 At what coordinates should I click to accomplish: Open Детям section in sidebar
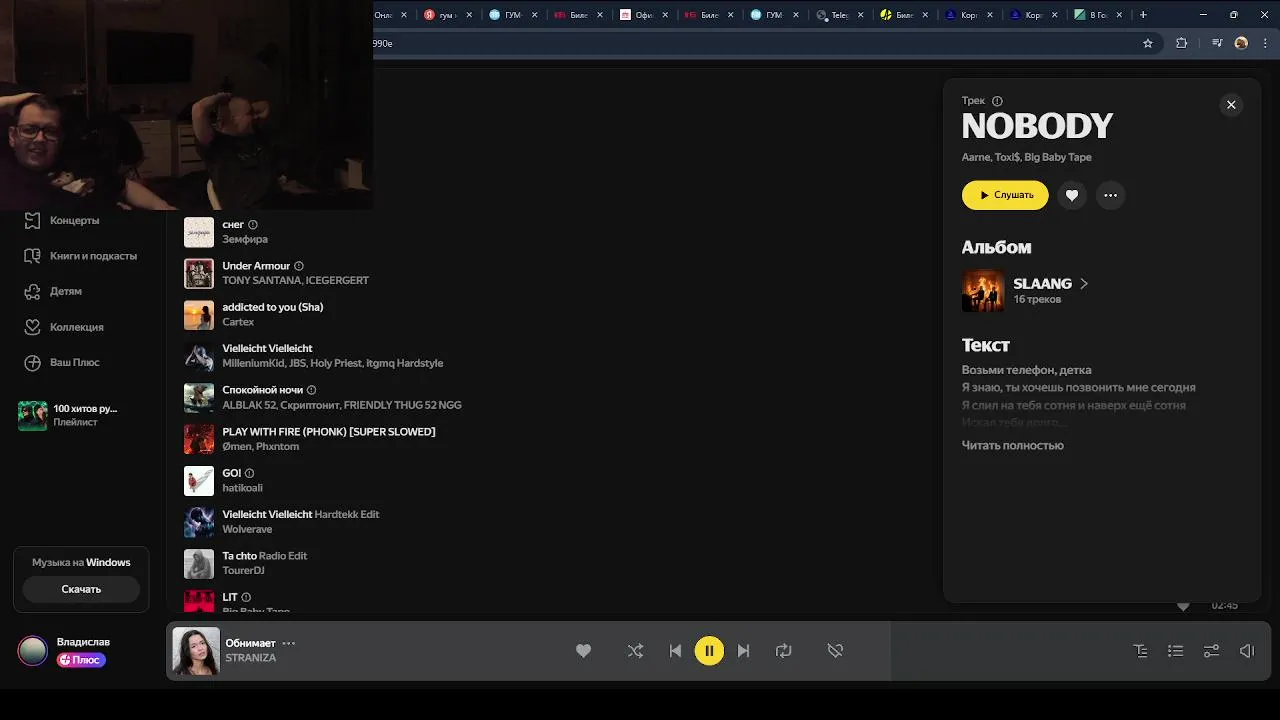53,291
